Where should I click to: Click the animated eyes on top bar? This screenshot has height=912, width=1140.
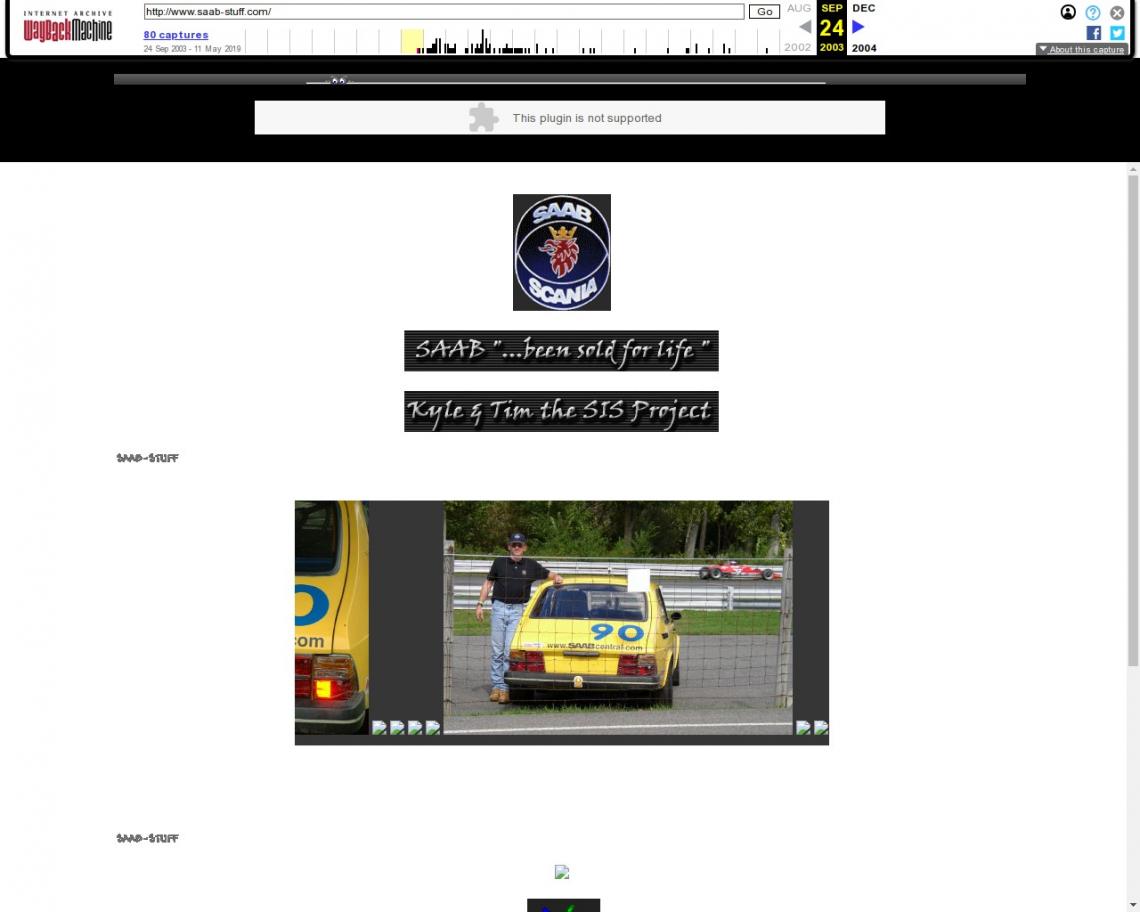click(x=338, y=81)
